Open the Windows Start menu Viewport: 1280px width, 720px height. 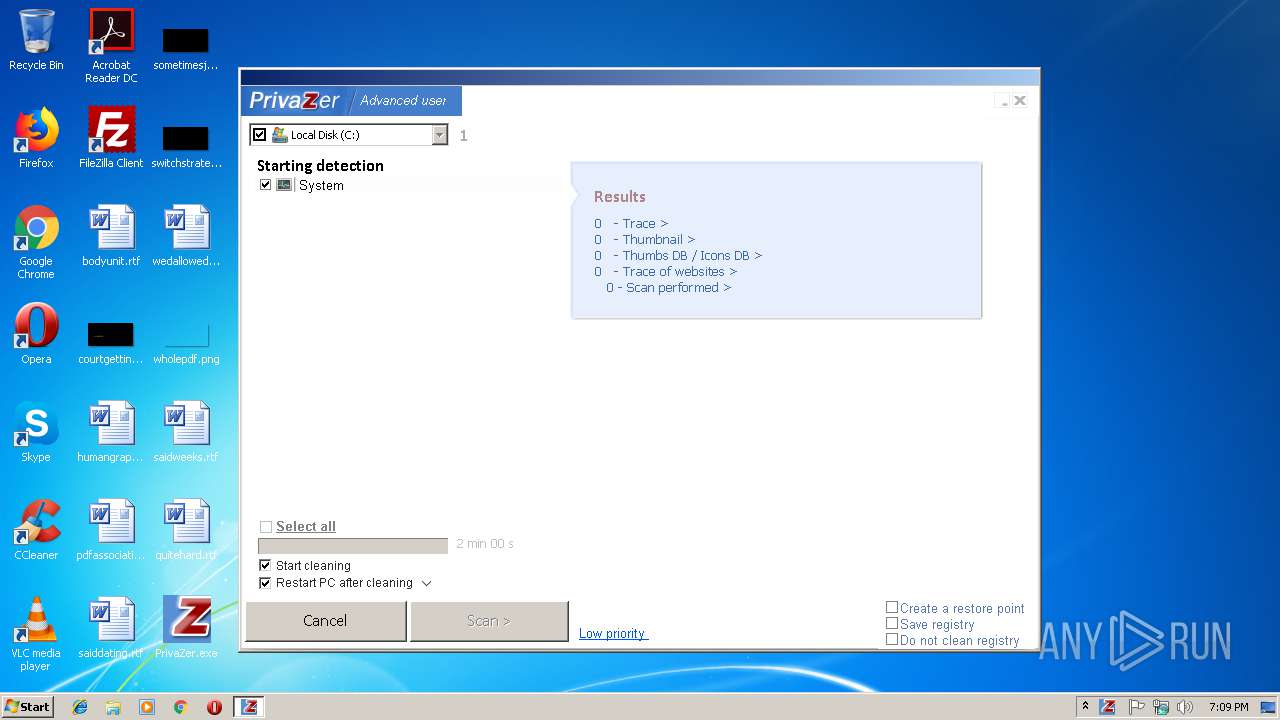[x=28, y=707]
